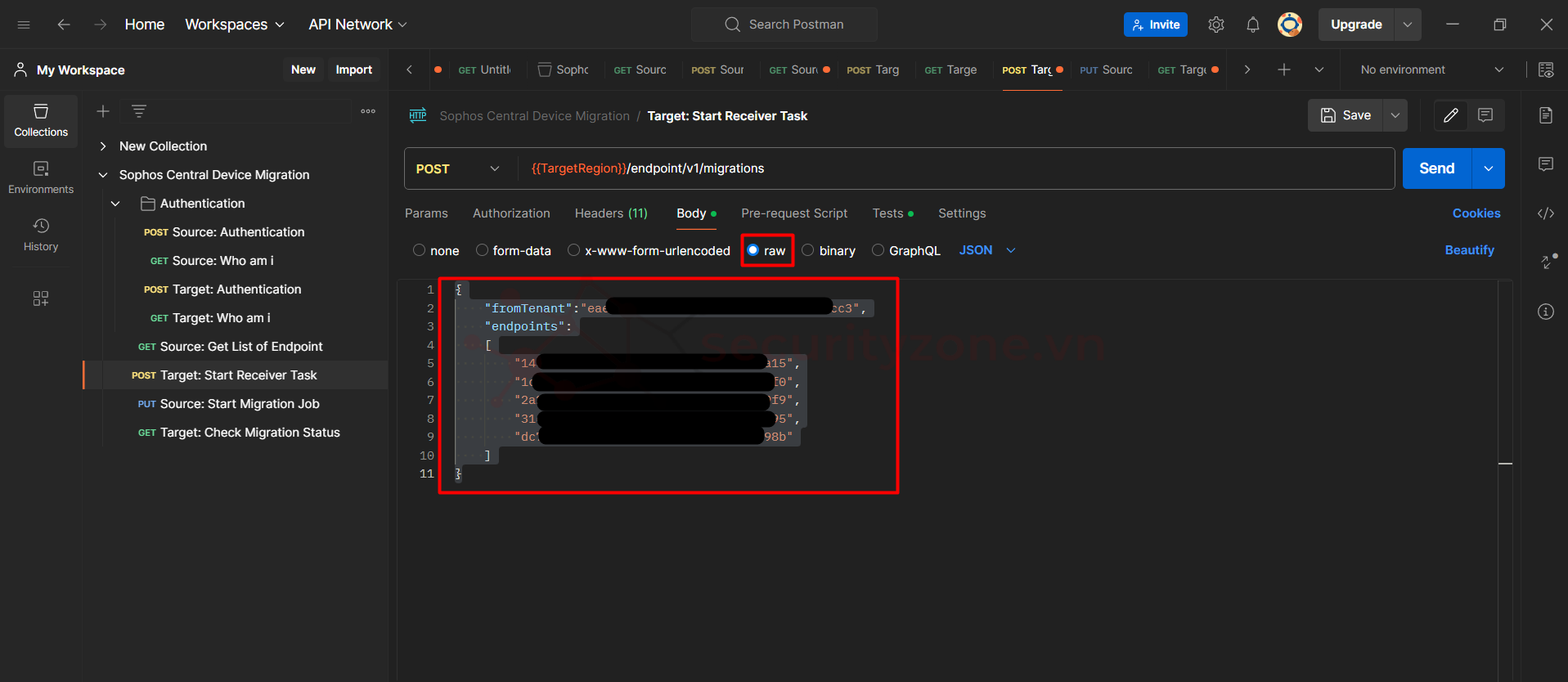The image size is (1568, 682).
Task: Open the Send options dropdown arrow
Action: pos(1489,168)
